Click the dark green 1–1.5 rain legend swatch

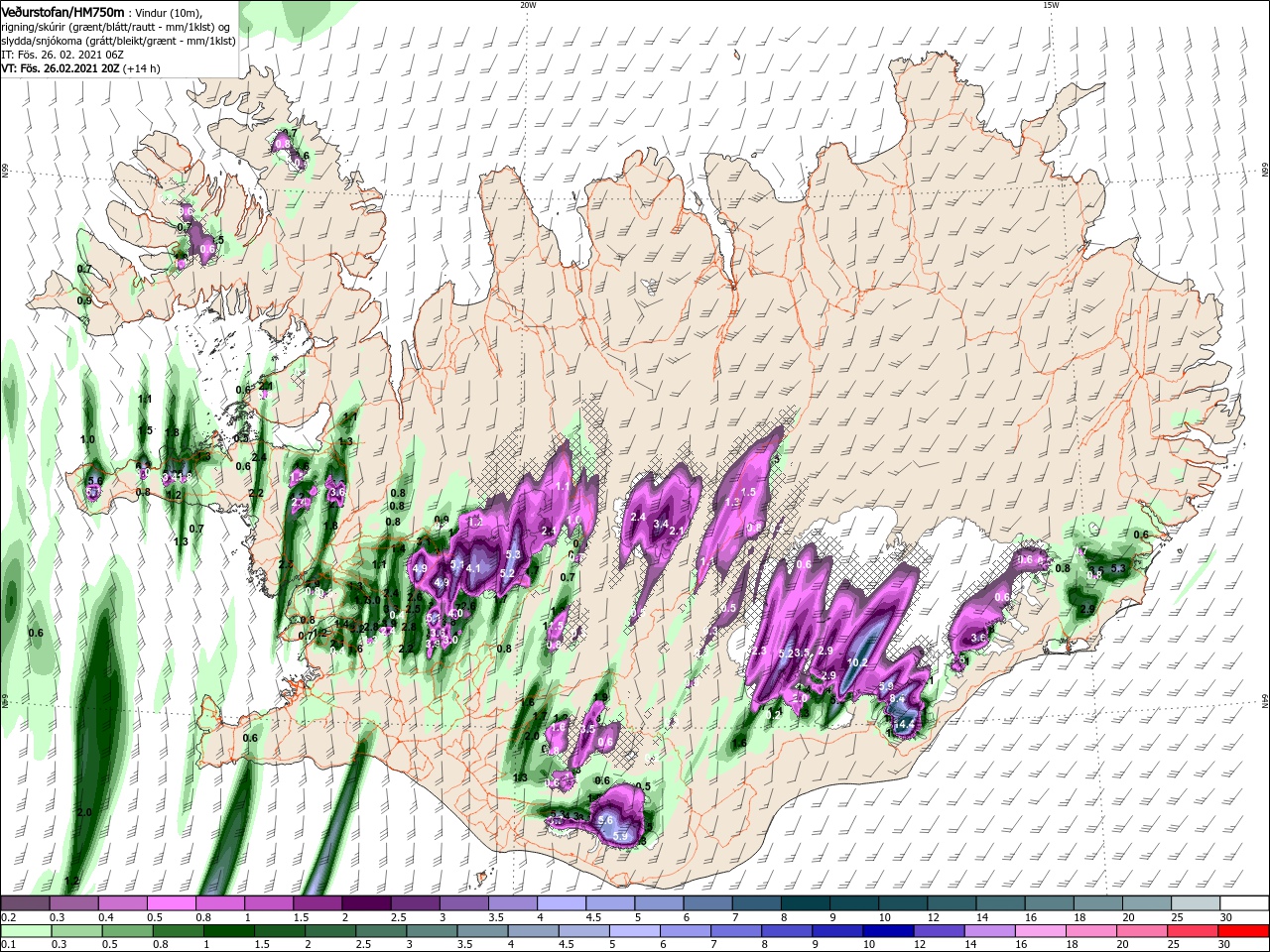coord(229,931)
